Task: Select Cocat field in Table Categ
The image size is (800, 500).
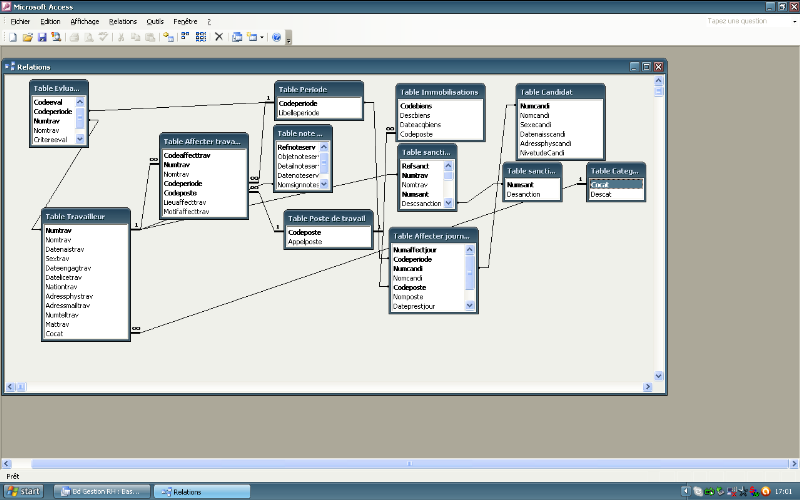Action: coord(601,184)
